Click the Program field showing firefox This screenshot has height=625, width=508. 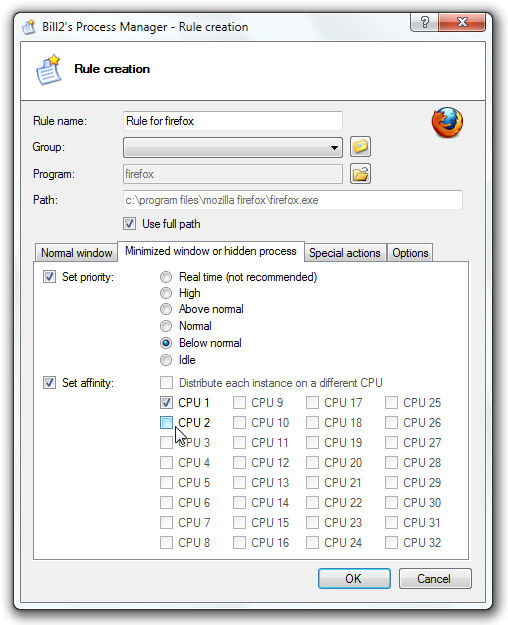pos(232,174)
